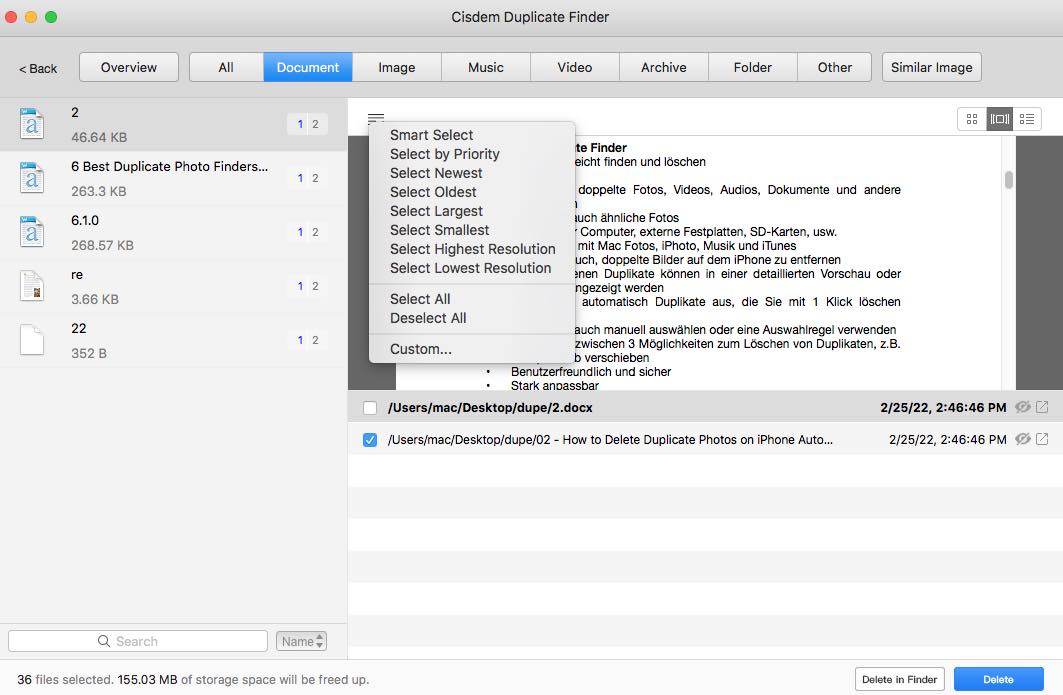The width and height of the screenshot is (1063, 695).
Task: Select file 2 badge in the 22 row
Action: pyautogui.click(x=315, y=340)
